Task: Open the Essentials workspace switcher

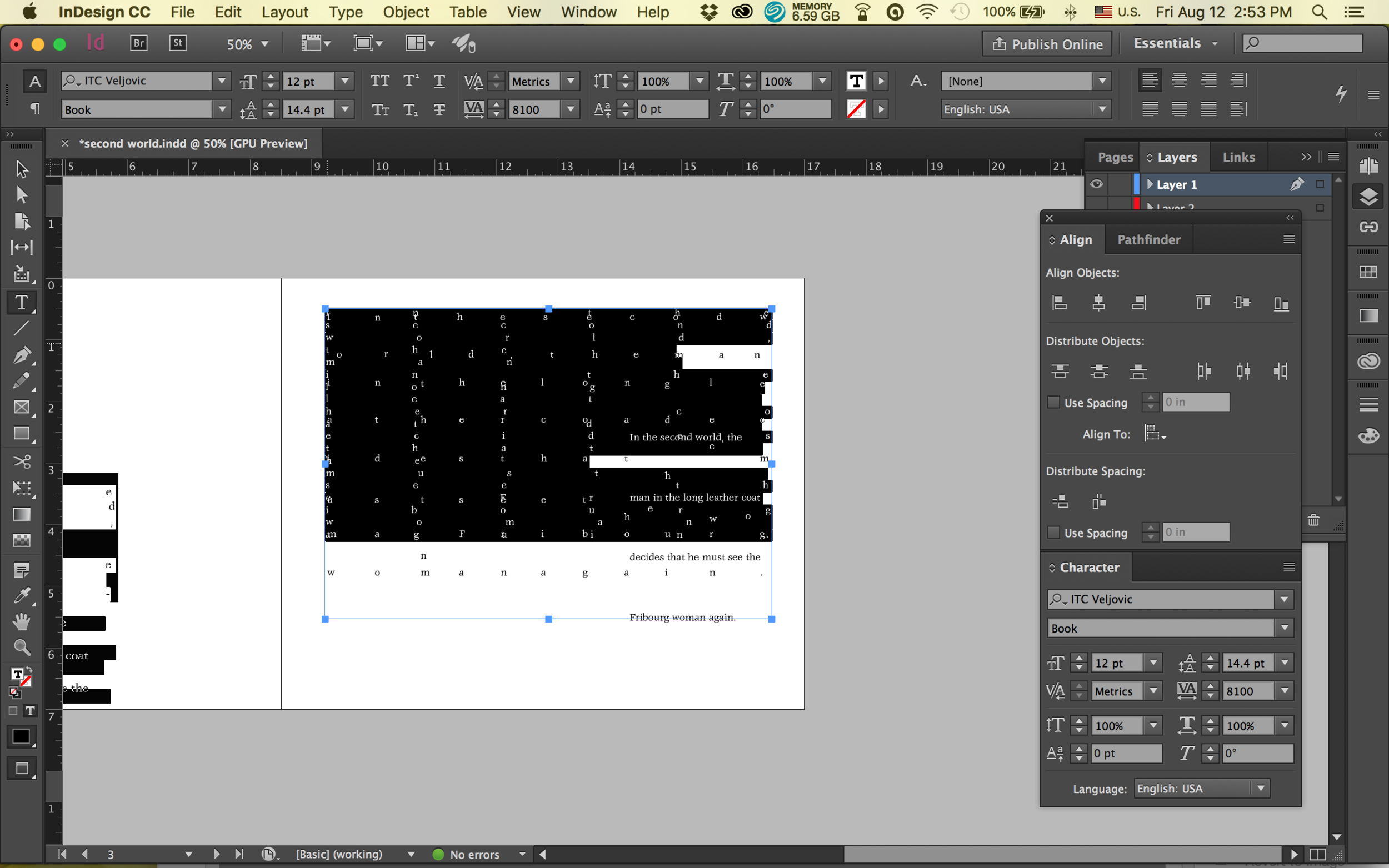Action: (x=1175, y=43)
